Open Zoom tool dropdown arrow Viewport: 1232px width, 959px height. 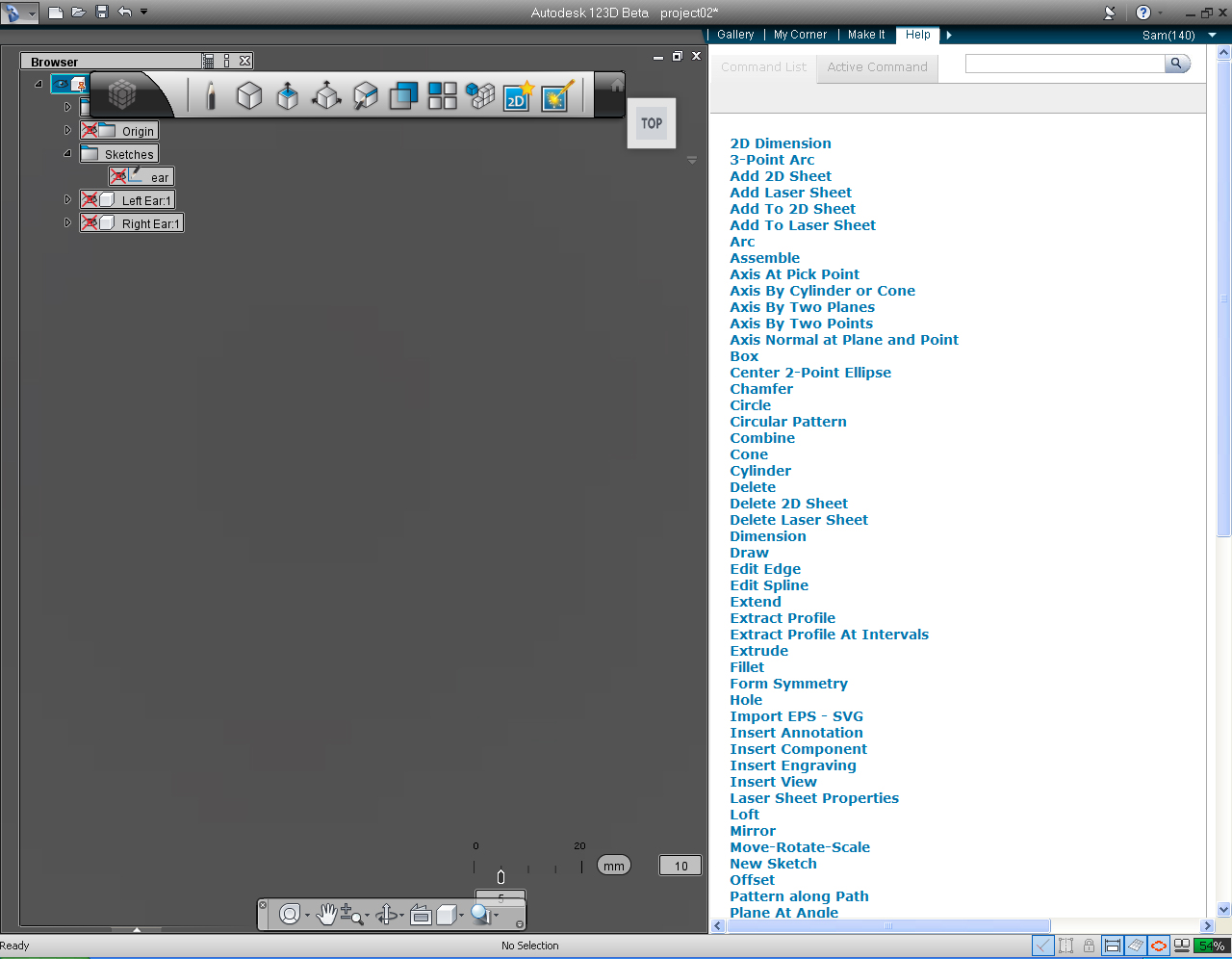coord(367,916)
